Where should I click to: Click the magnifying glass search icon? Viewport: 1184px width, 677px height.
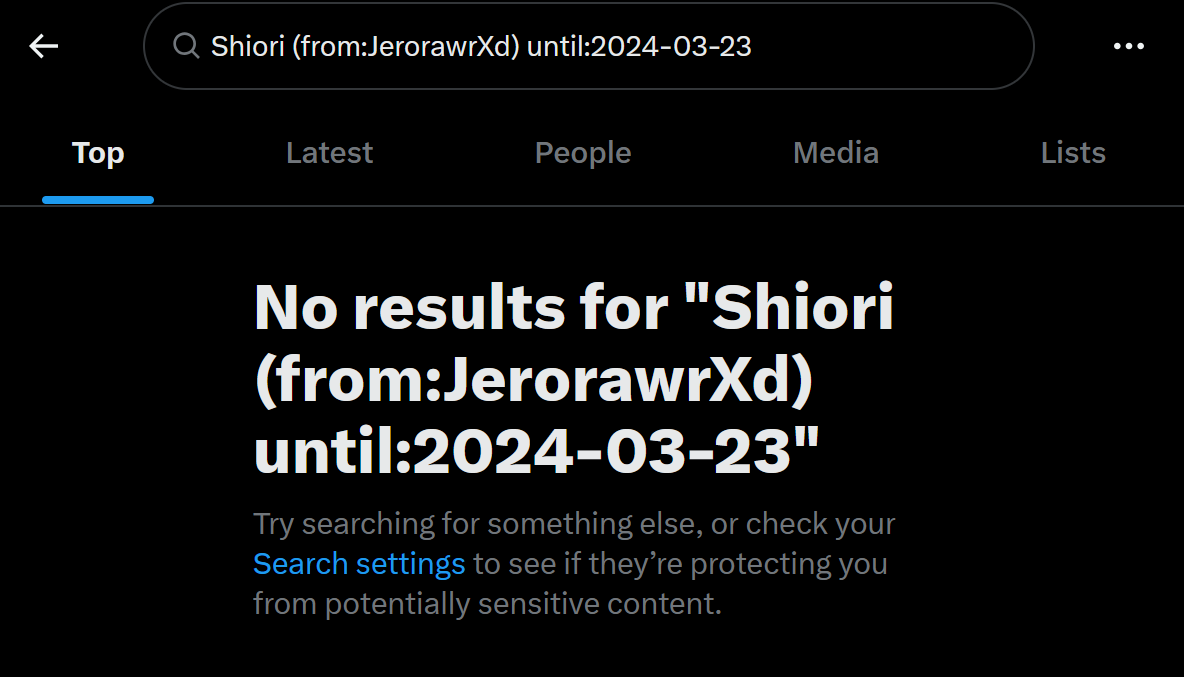[186, 46]
